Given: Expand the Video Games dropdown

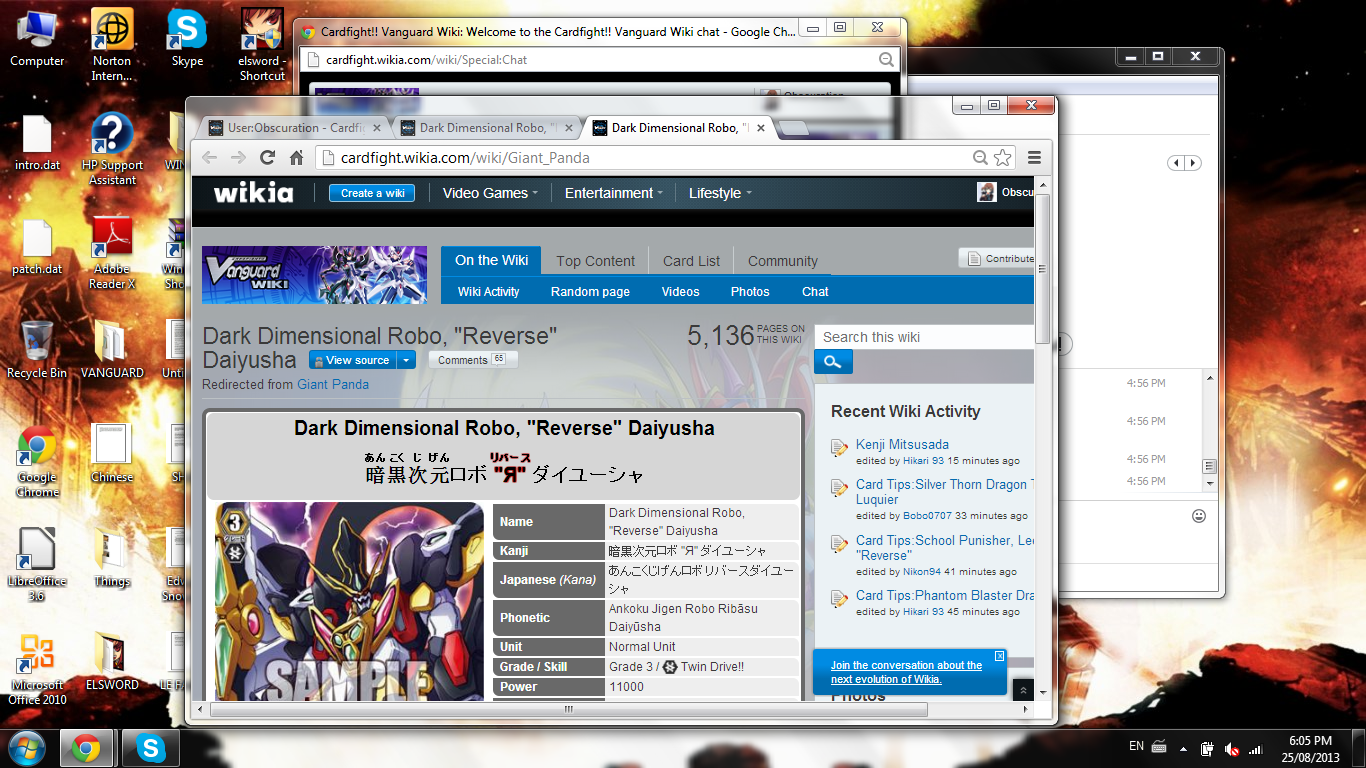Looking at the screenshot, I should (x=490, y=193).
